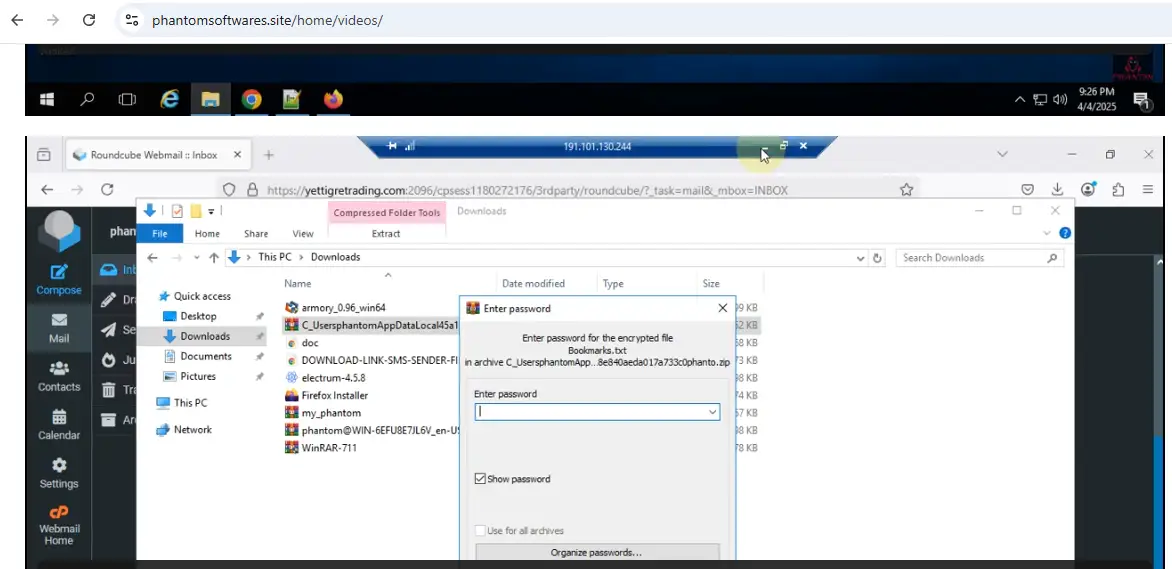
Task: Click the Roundcube Compose icon
Action: click(x=59, y=272)
